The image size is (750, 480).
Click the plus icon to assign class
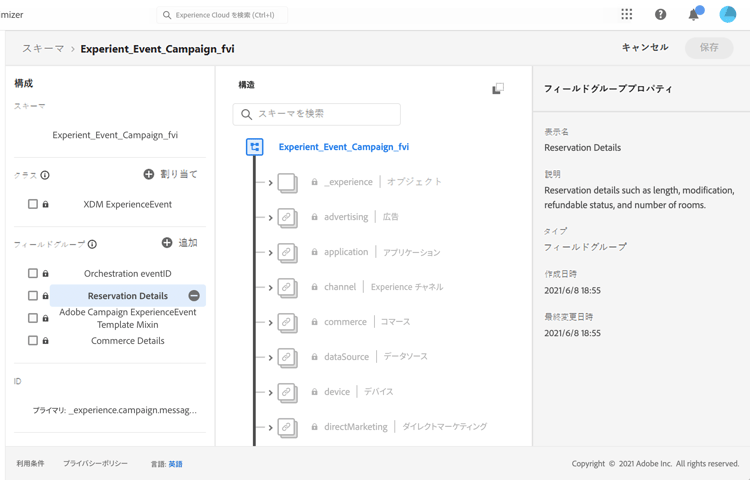tap(149, 174)
